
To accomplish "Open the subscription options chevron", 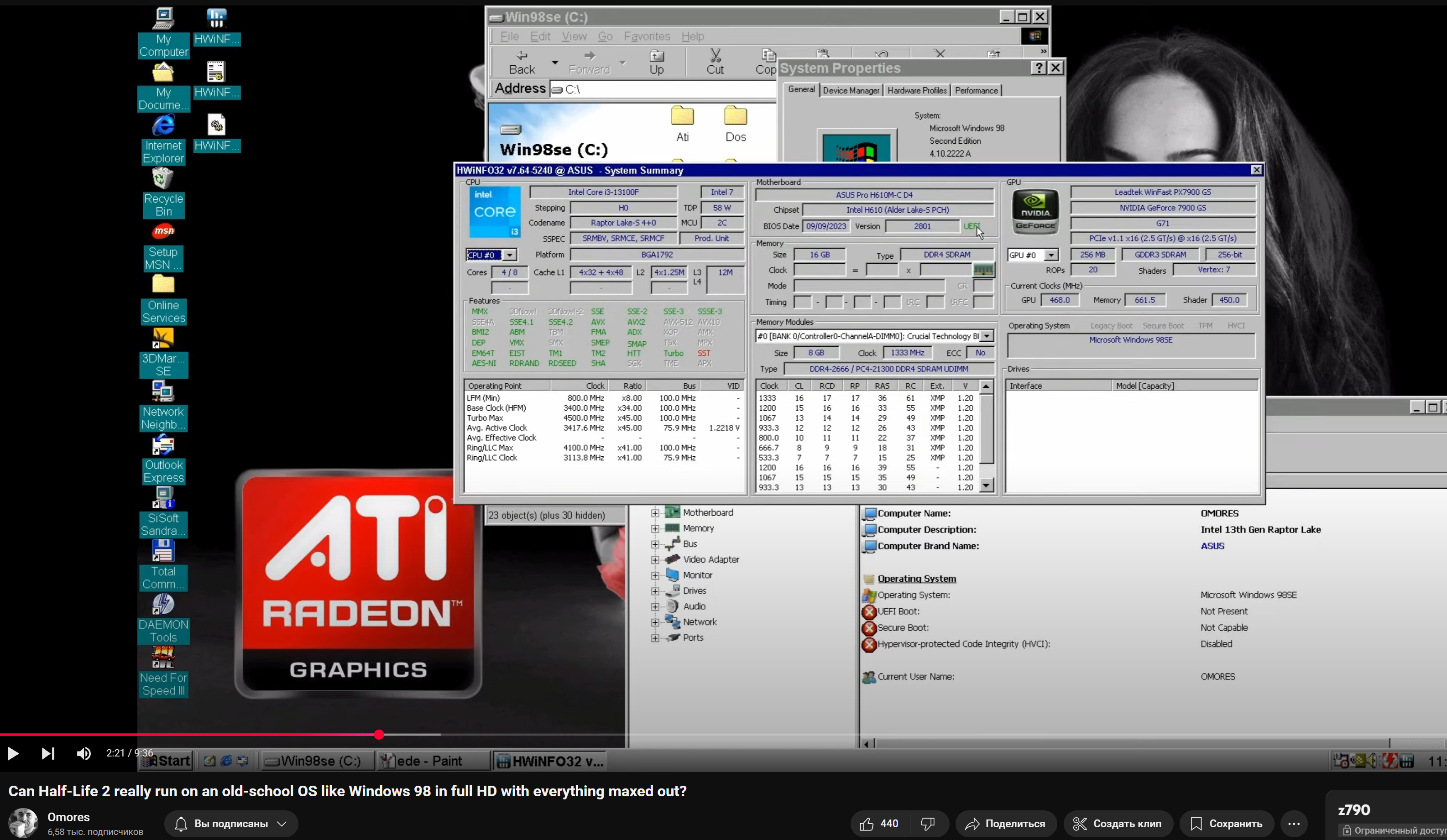I will point(282,824).
